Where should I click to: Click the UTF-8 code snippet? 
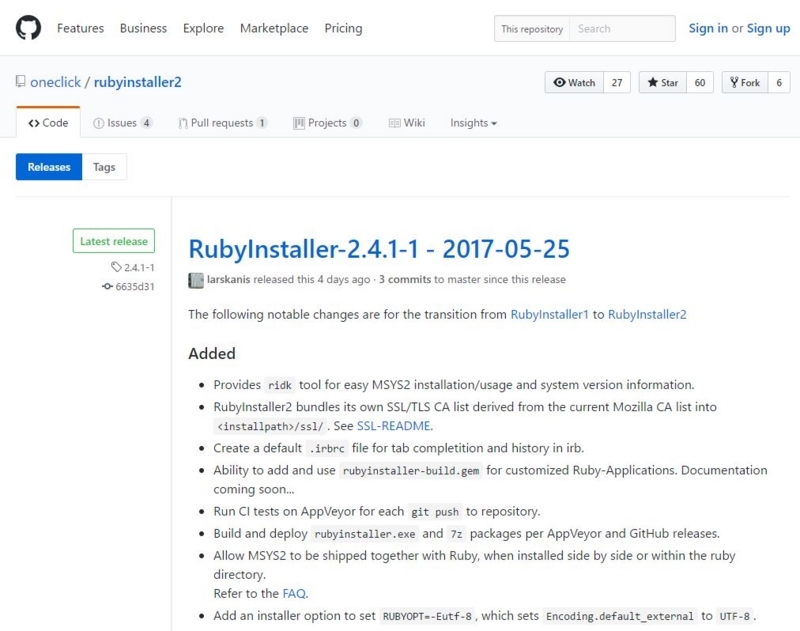pos(735,616)
